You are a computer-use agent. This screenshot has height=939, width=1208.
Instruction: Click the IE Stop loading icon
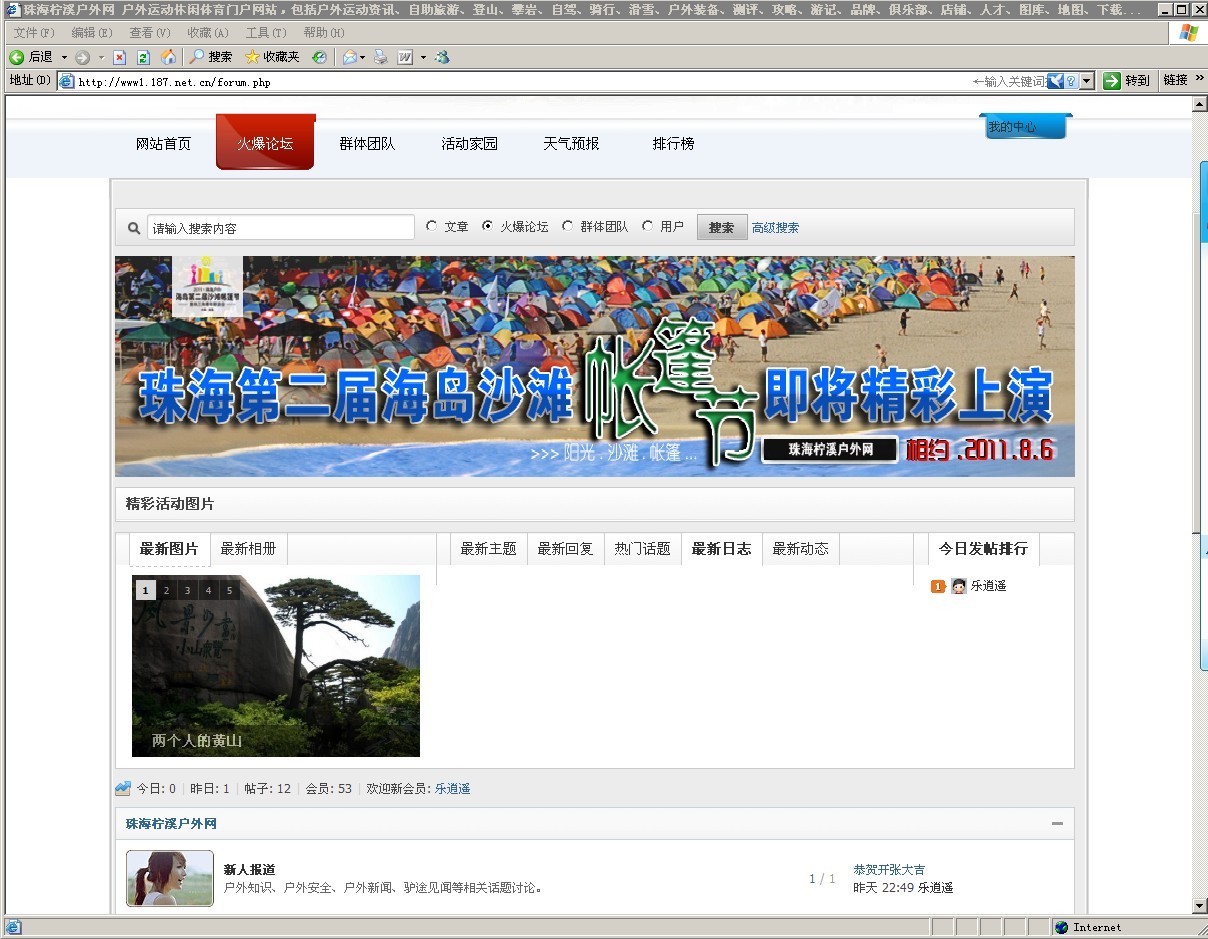coord(119,58)
